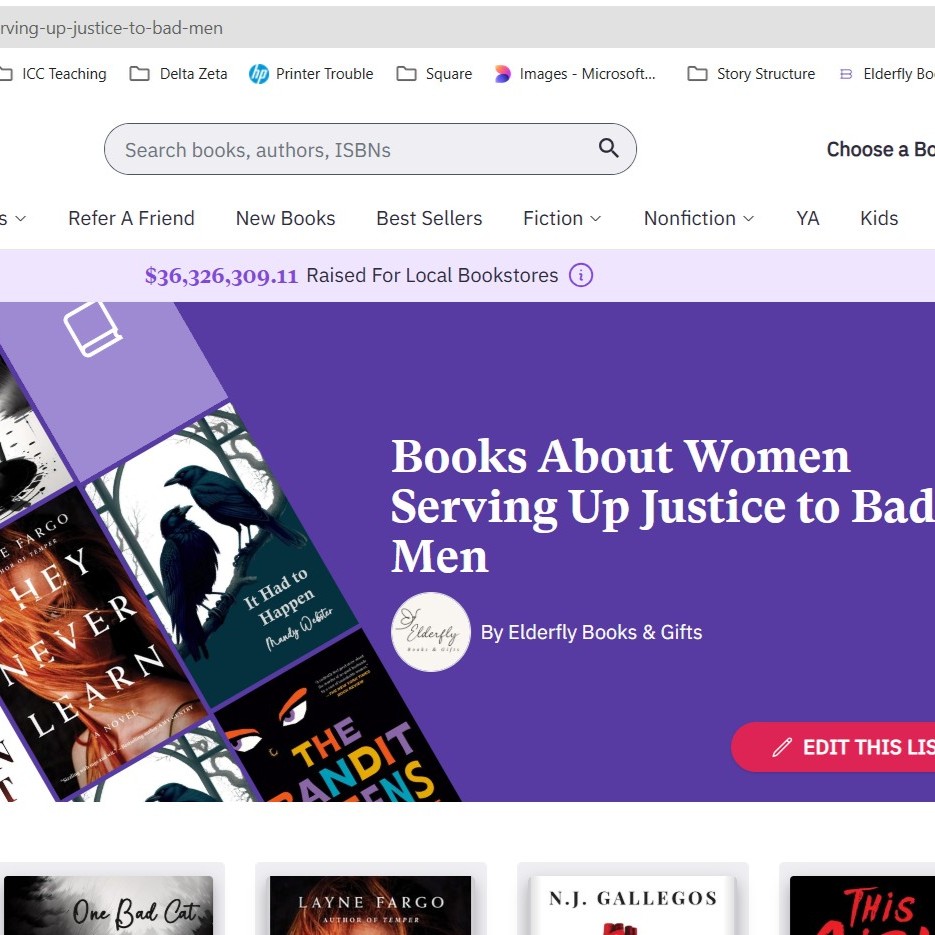The height and width of the screenshot is (935, 935).
Task: Go to Best Sellers
Action: pyautogui.click(x=429, y=218)
